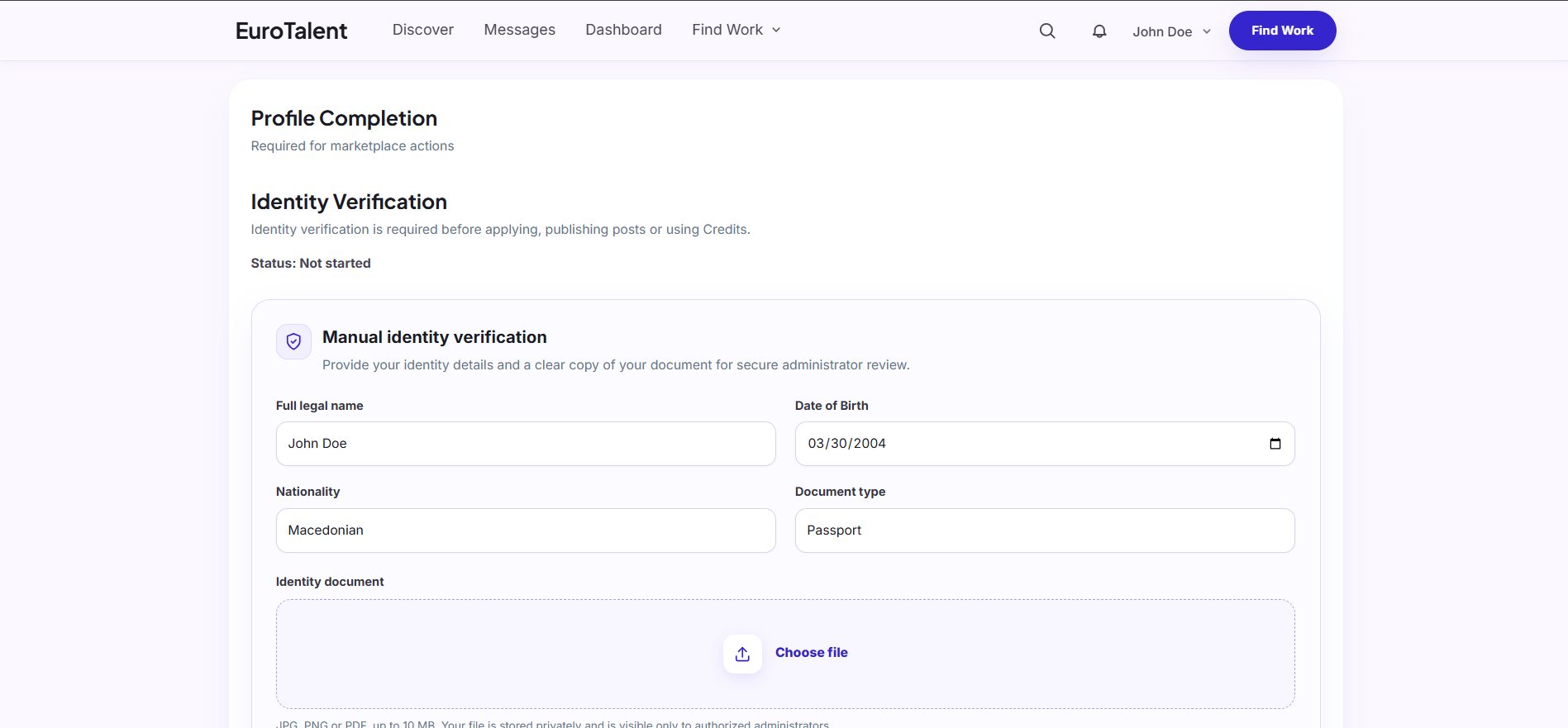
Task: Open the Messages page
Action: click(520, 30)
